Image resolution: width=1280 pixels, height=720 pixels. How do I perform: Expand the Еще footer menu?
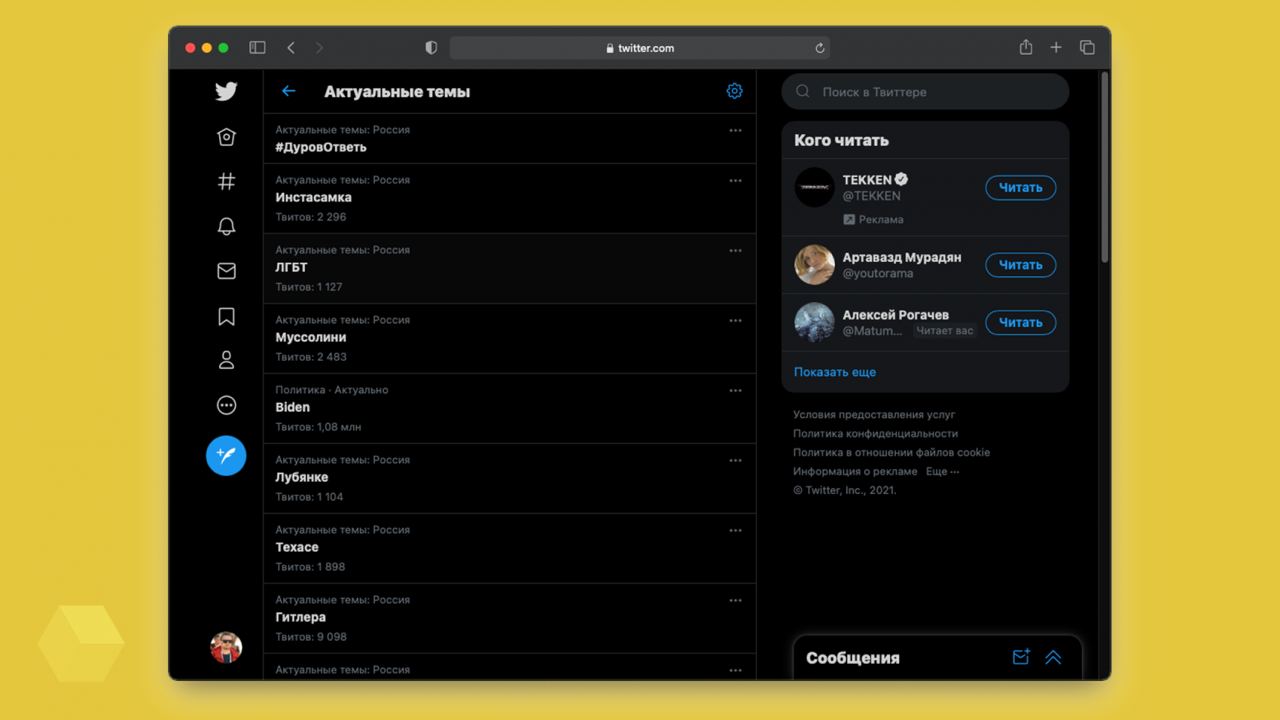pos(942,471)
